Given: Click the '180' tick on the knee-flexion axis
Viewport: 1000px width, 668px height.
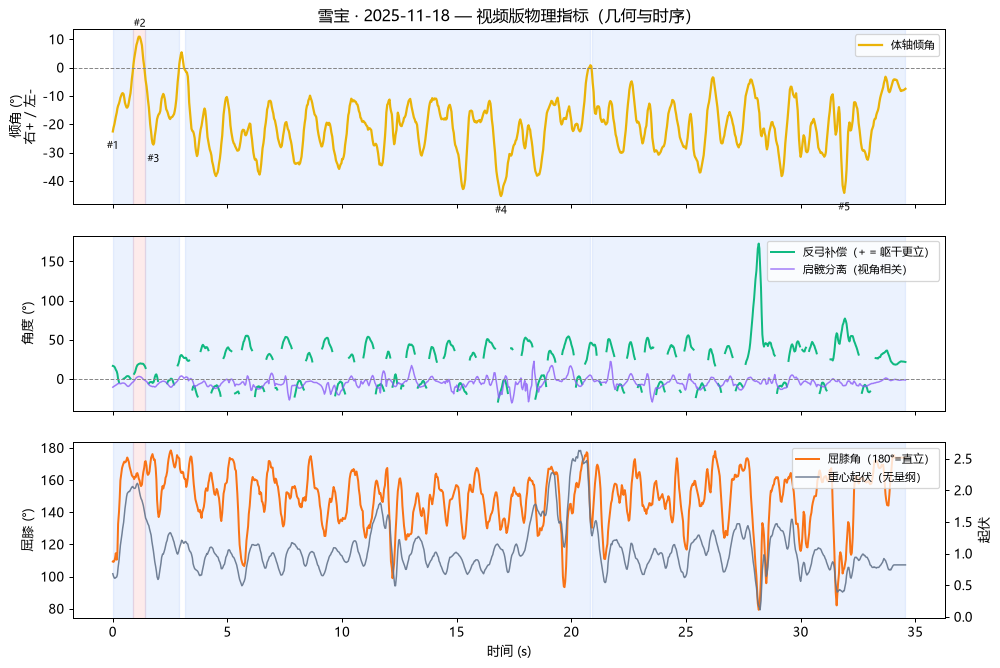Looking at the screenshot, I should point(53,449).
